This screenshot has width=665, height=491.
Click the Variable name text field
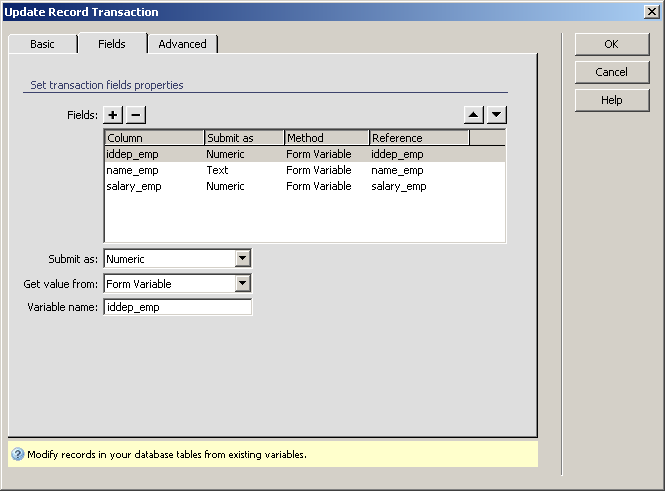tap(177, 308)
